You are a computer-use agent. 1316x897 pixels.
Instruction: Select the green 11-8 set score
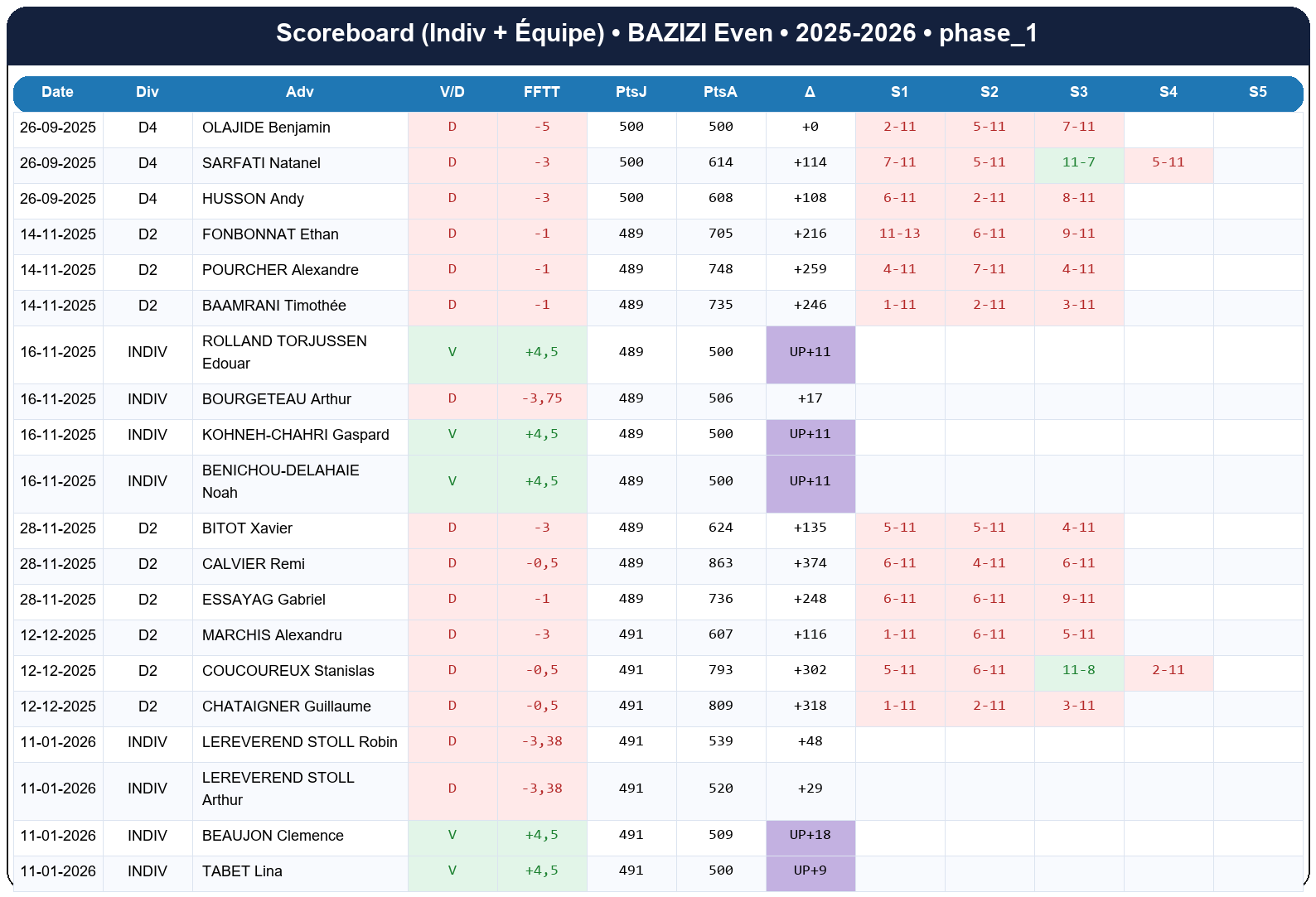pos(1078,670)
